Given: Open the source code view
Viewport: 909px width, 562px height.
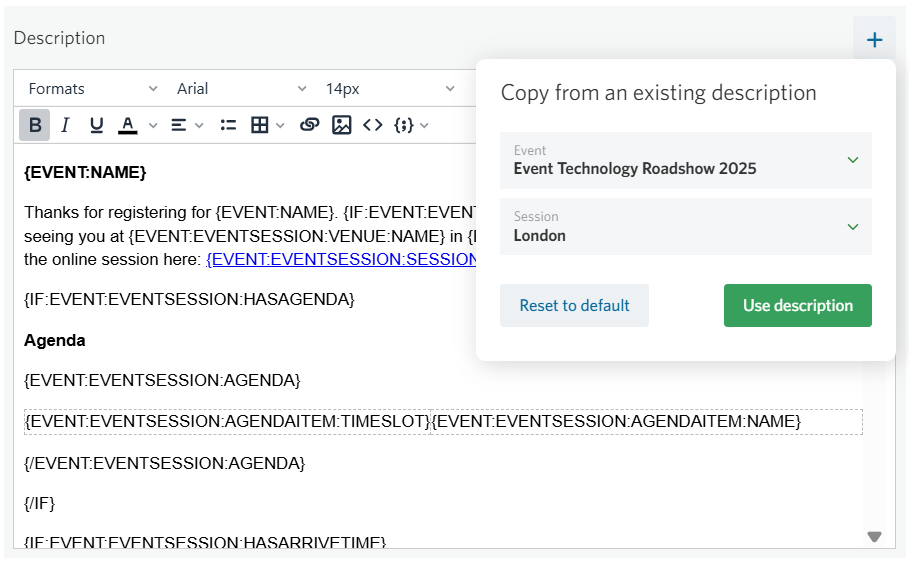Looking at the screenshot, I should [x=373, y=125].
